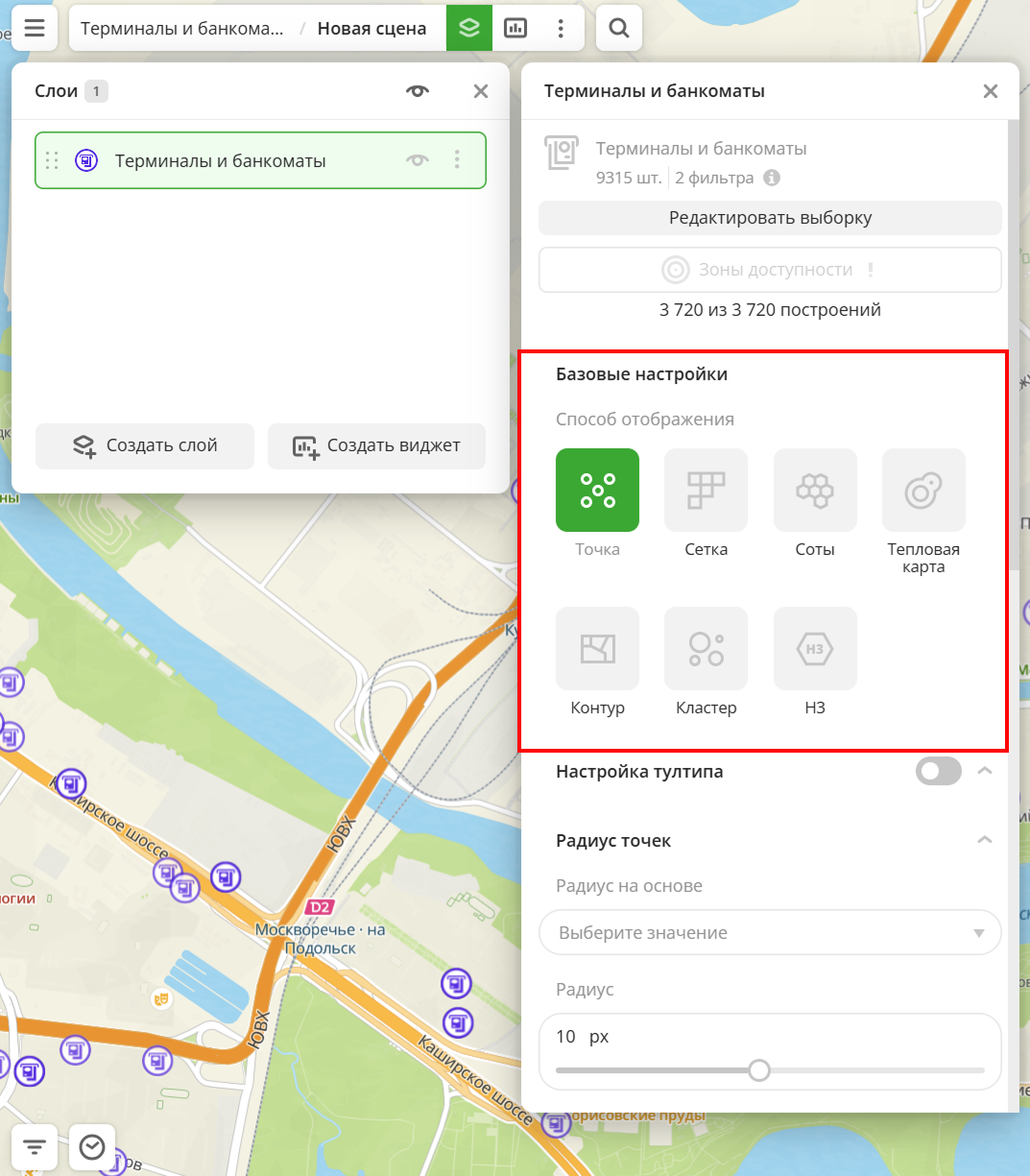Collapse the Радиус точек section

point(984,840)
